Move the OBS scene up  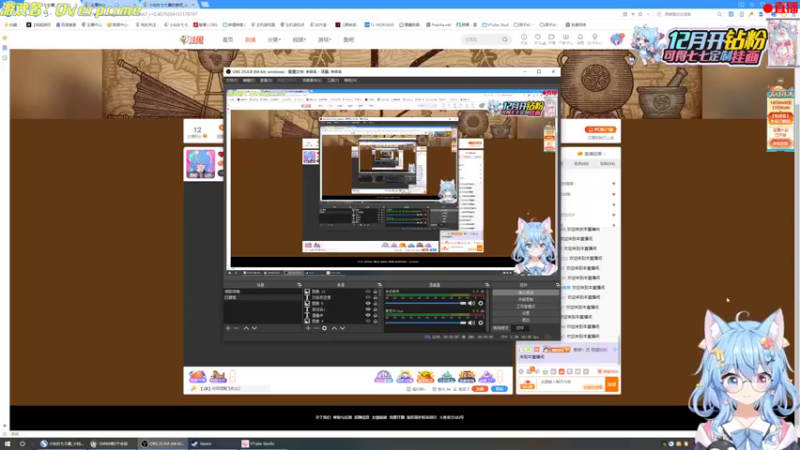pos(246,328)
